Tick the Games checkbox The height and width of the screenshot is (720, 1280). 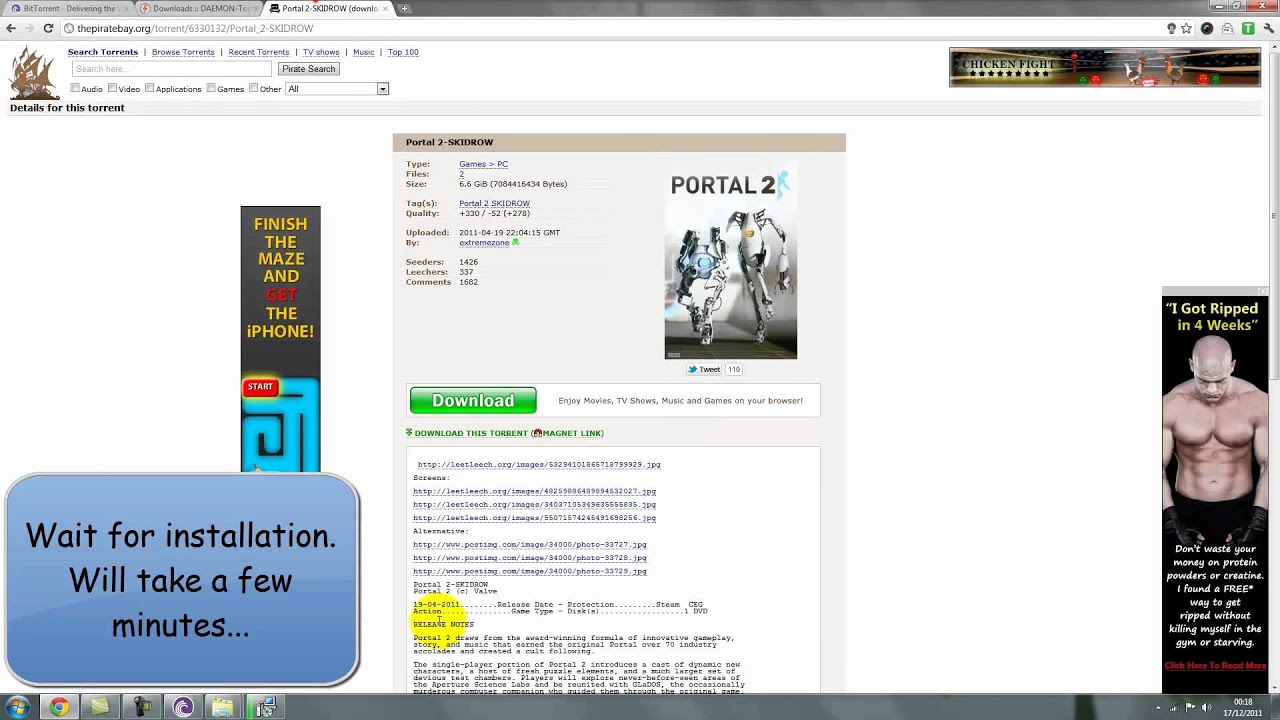(x=211, y=88)
